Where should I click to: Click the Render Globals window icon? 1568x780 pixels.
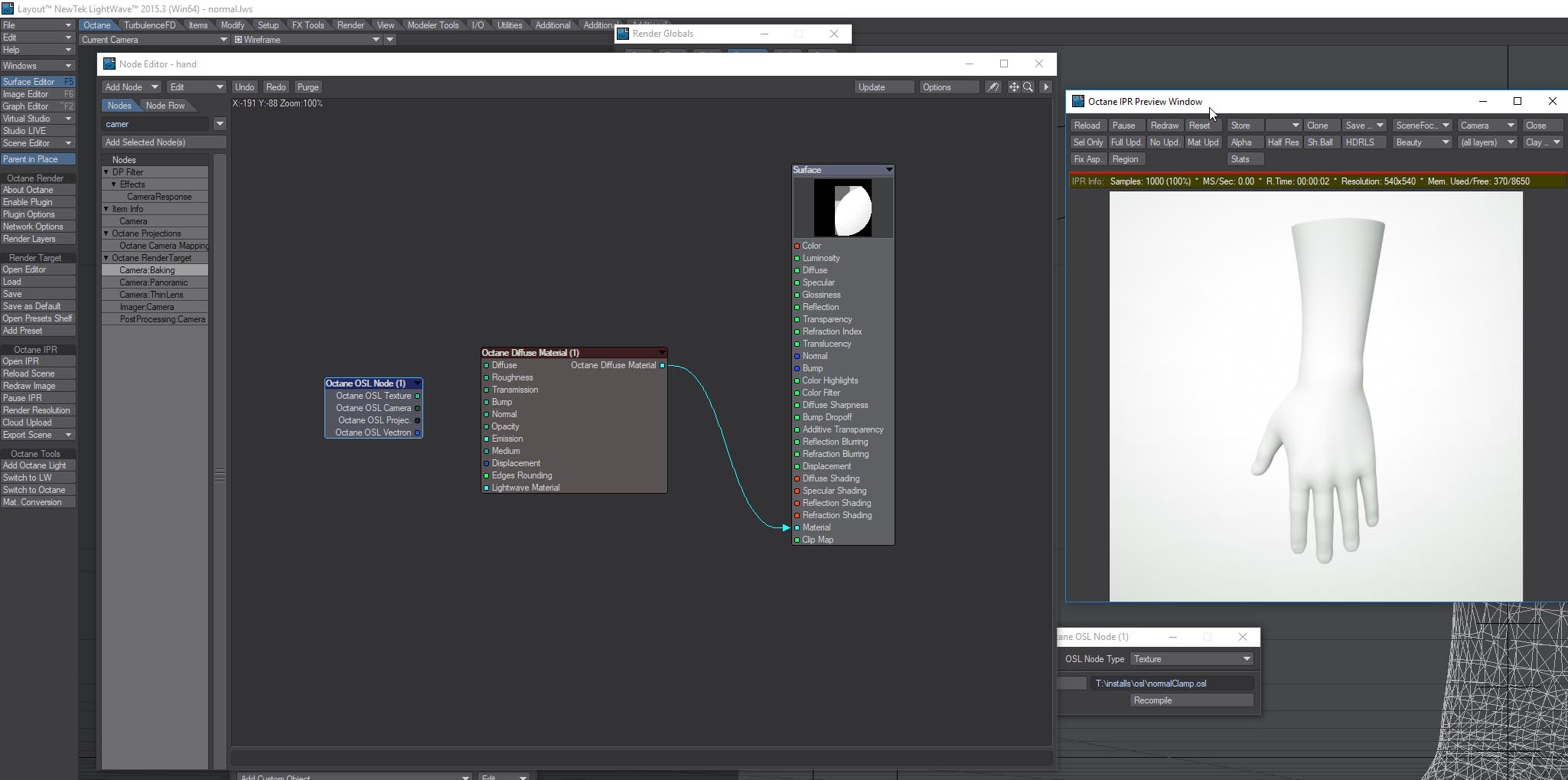coord(623,34)
